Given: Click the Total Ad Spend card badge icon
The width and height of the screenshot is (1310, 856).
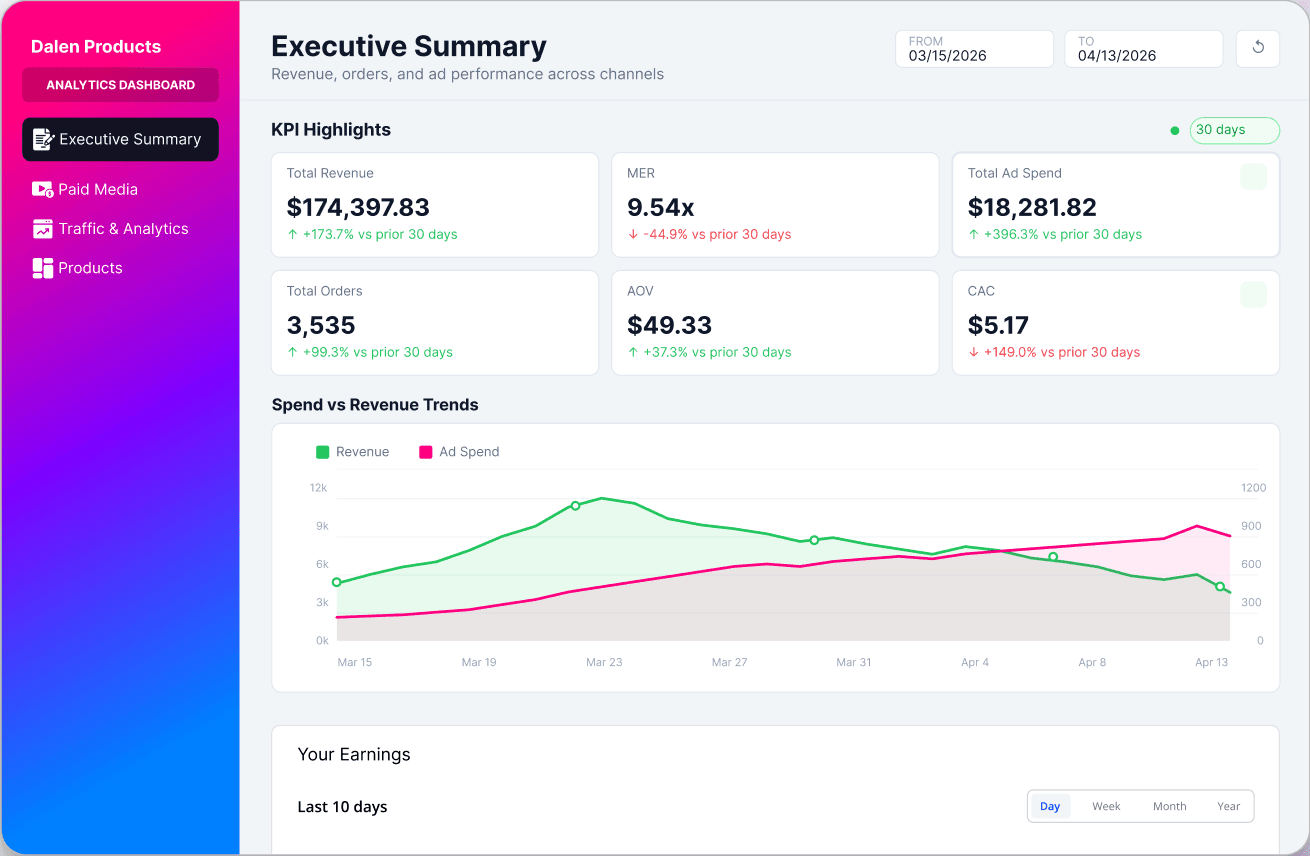Looking at the screenshot, I should tap(1253, 177).
